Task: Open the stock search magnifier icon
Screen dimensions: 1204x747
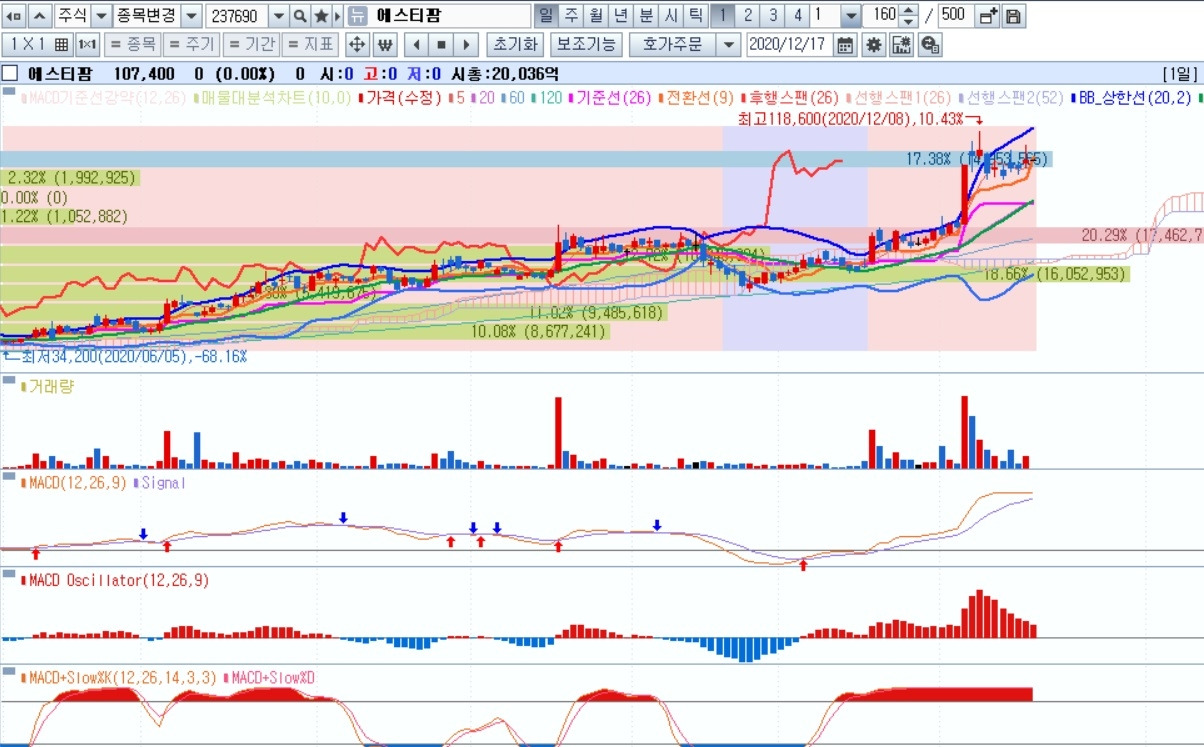Action: click(299, 16)
